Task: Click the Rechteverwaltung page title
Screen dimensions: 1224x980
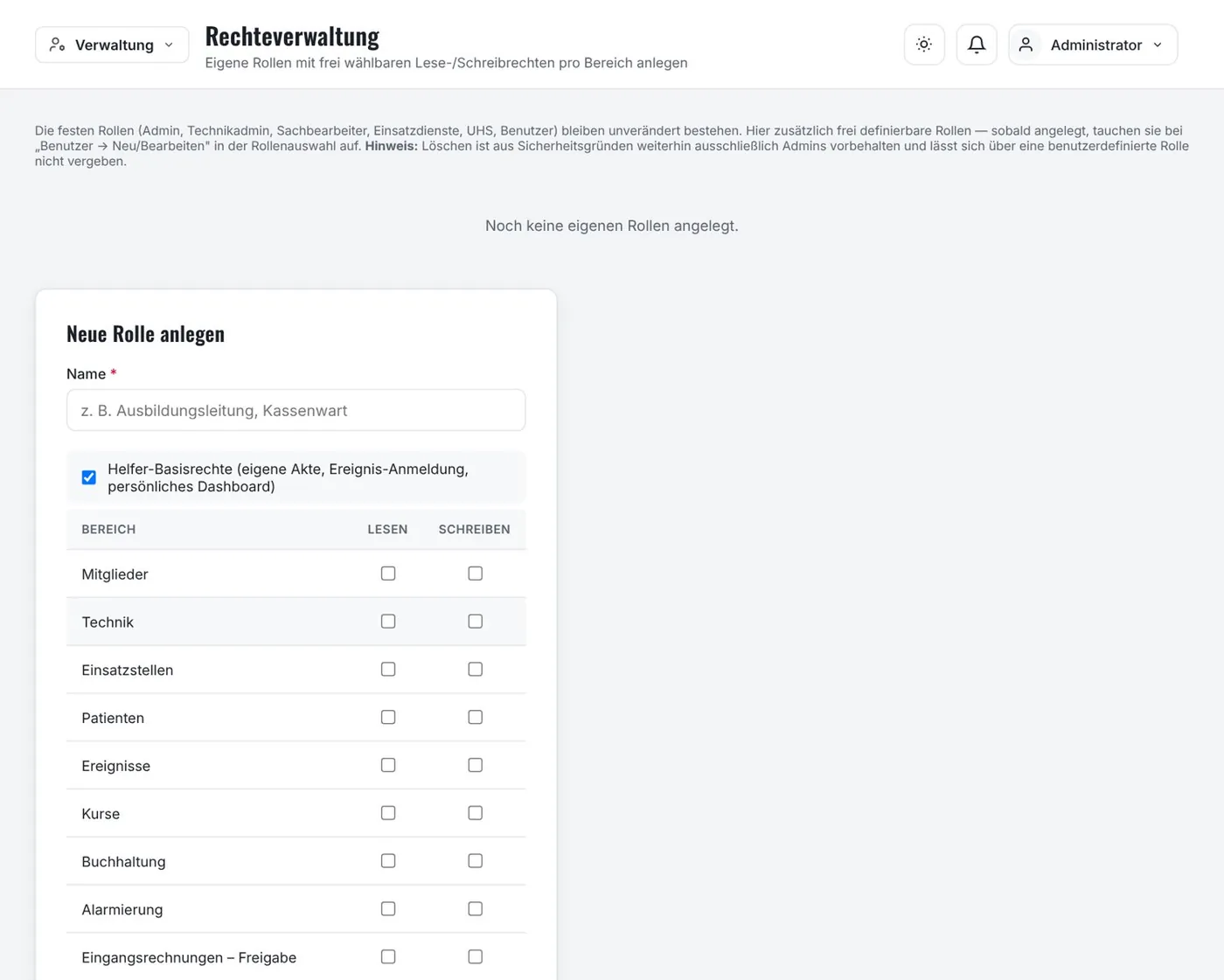Action: (x=292, y=36)
